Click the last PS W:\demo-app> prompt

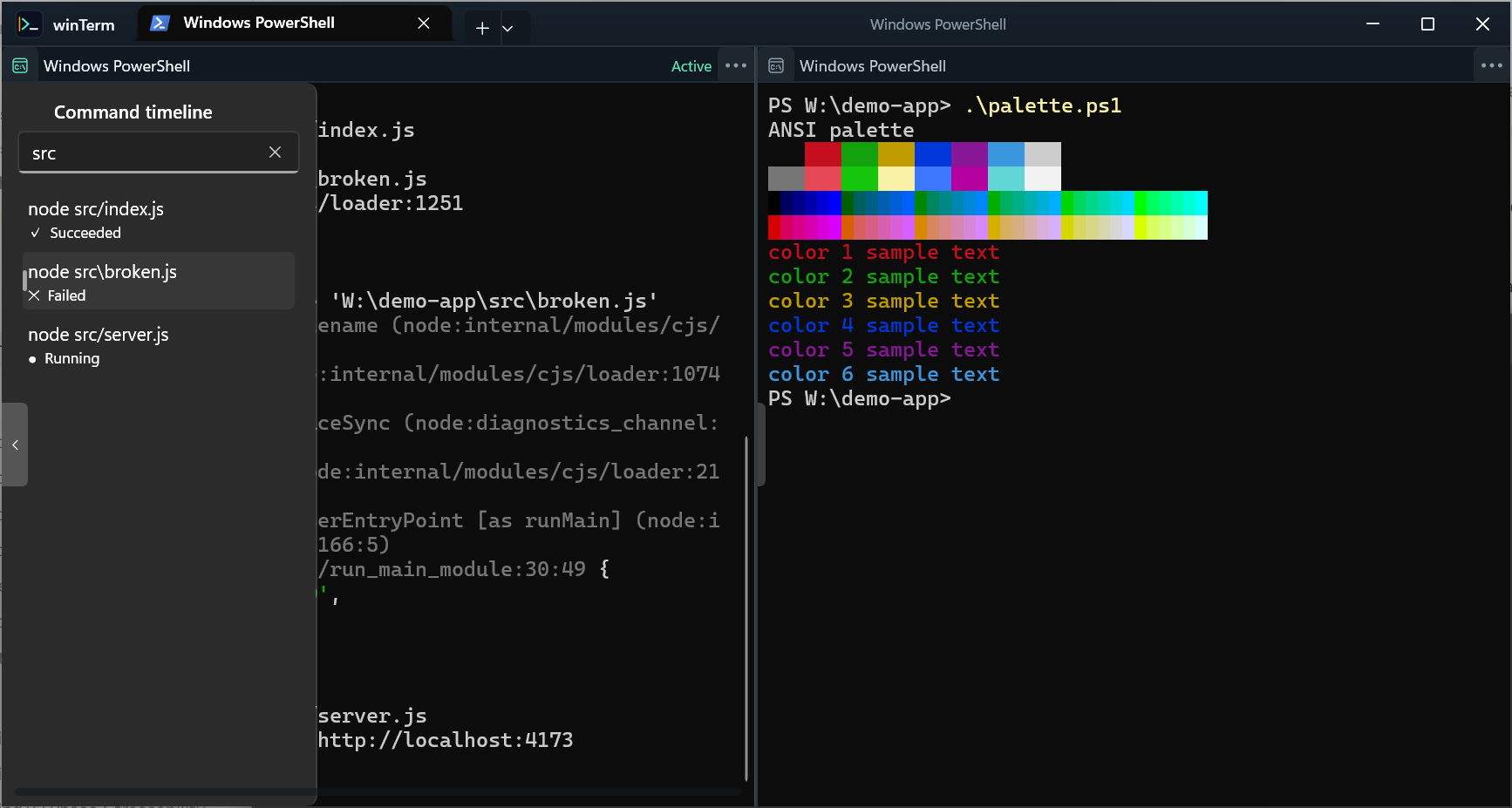point(859,398)
